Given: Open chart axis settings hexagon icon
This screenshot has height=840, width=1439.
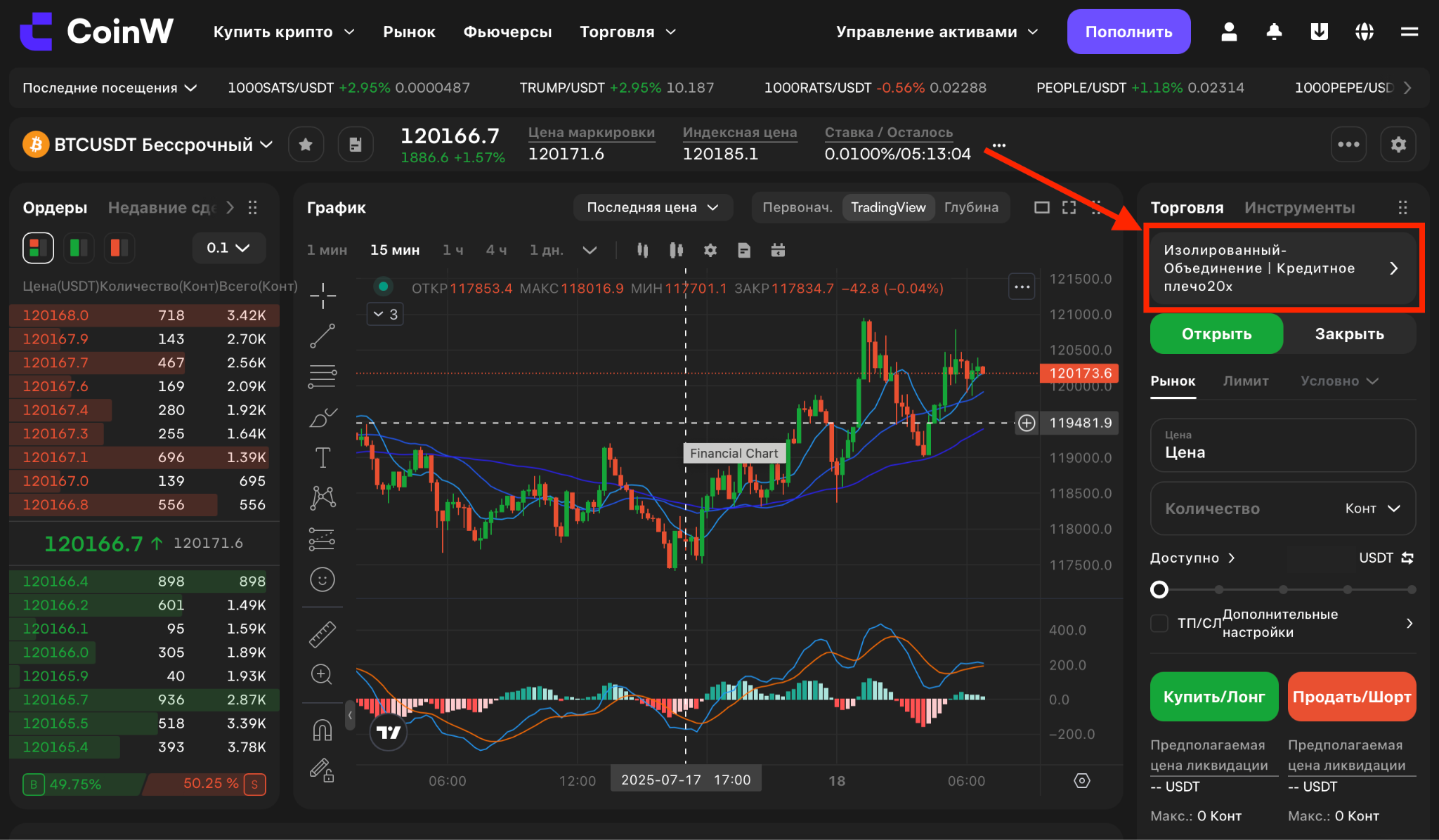Looking at the screenshot, I should tap(1082, 780).
